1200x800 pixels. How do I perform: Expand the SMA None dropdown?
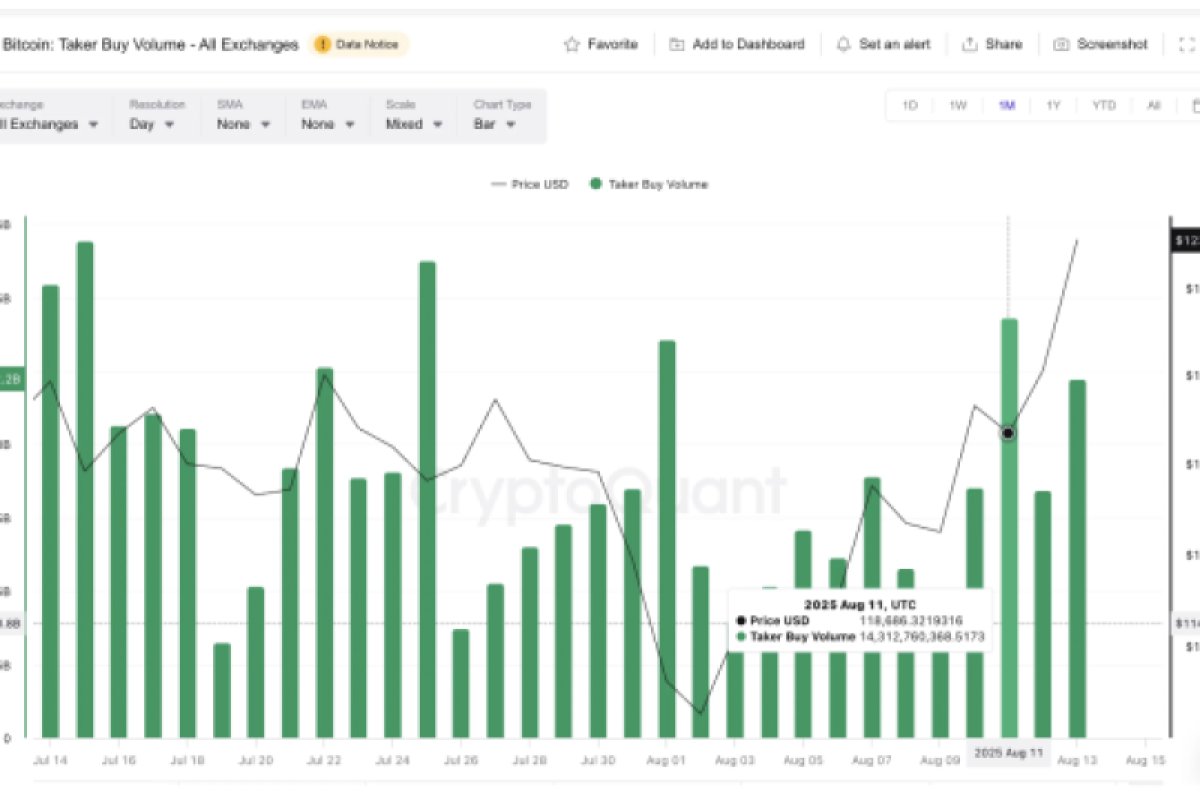(244, 124)
